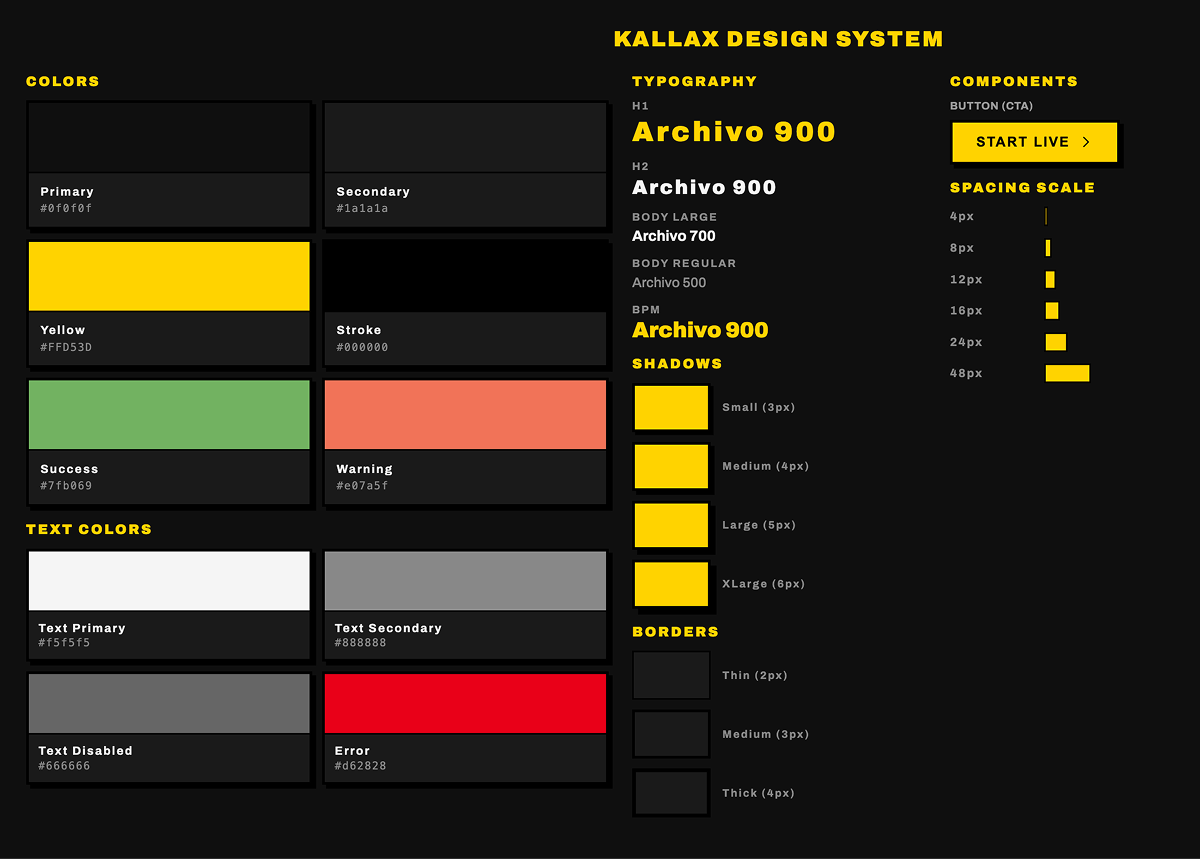The width and height of the screenshot is (1200, 859).
Task: Select the Stroke #000000 swatch
Action: coord(464,275)
